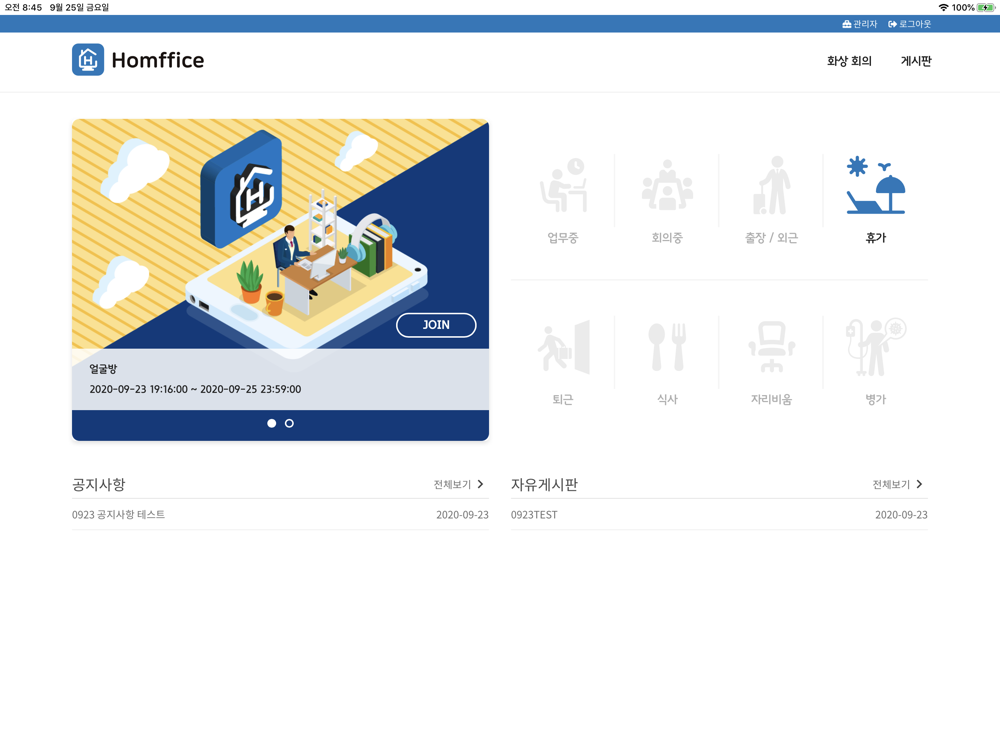
Task: Open the 관리자 admin link
Action: pyautogui.click(x=860, y=24)
